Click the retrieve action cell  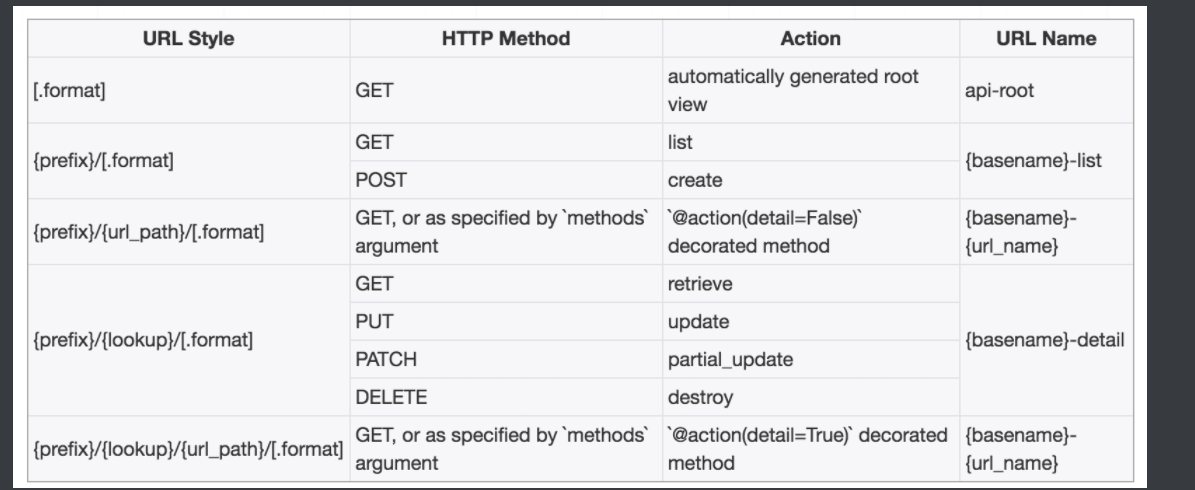point(700,284)
